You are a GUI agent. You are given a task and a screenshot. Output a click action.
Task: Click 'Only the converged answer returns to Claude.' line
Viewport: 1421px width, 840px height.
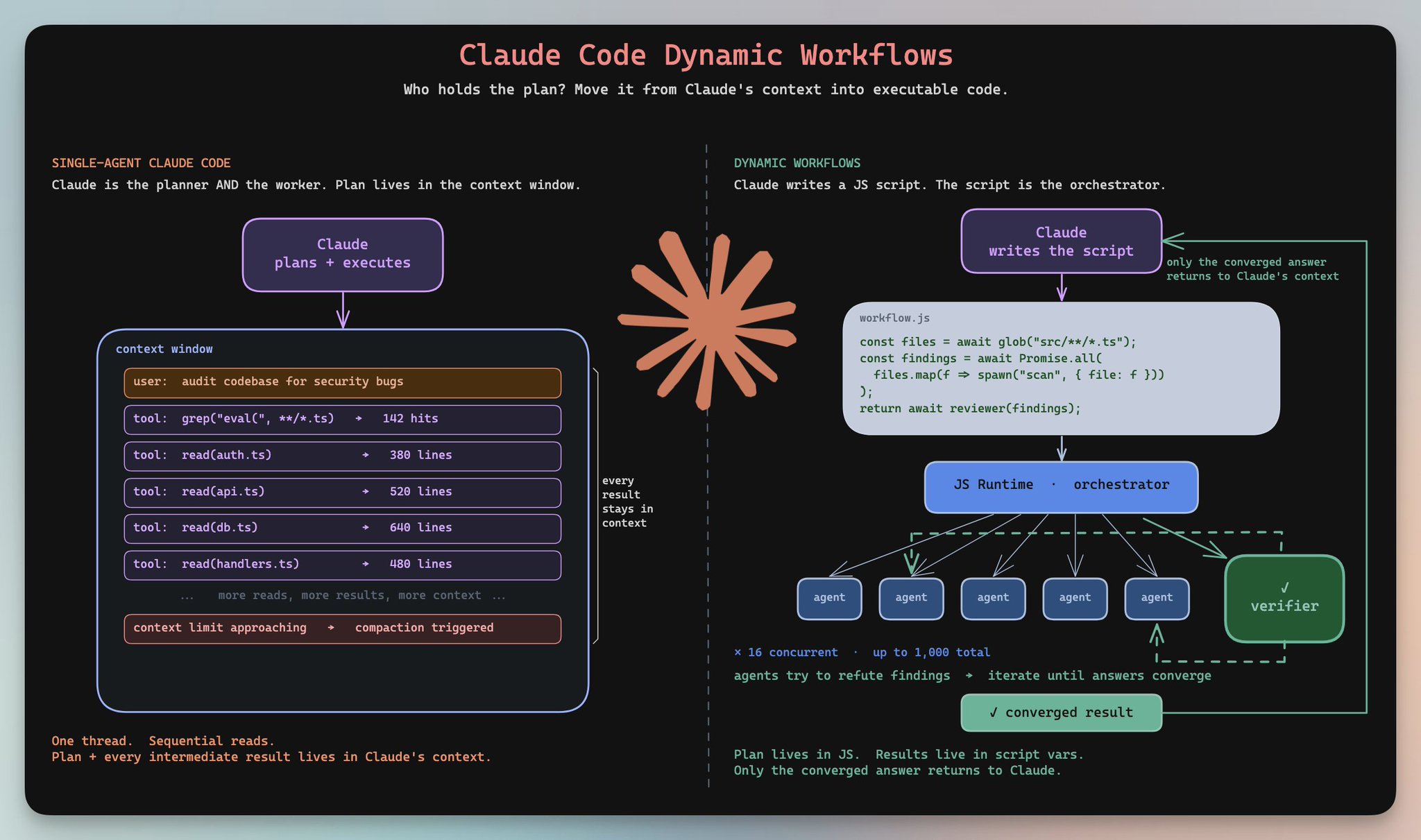tap(898, 771)
